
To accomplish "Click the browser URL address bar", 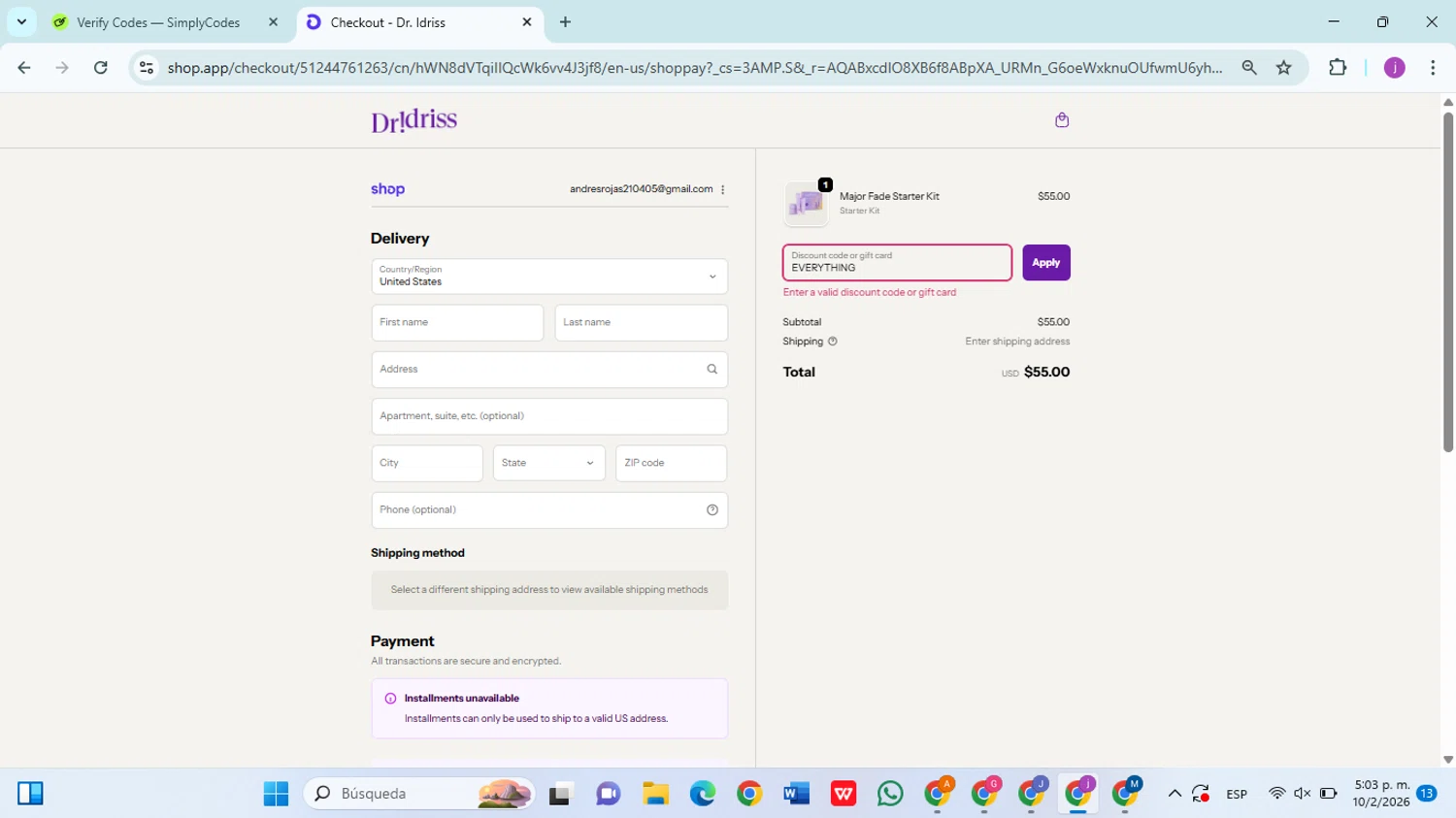I will tap(694, 67).
